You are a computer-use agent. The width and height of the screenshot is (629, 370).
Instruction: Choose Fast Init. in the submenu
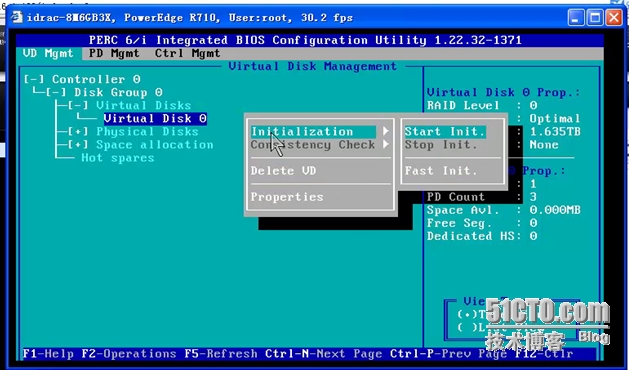click(441, 171)
